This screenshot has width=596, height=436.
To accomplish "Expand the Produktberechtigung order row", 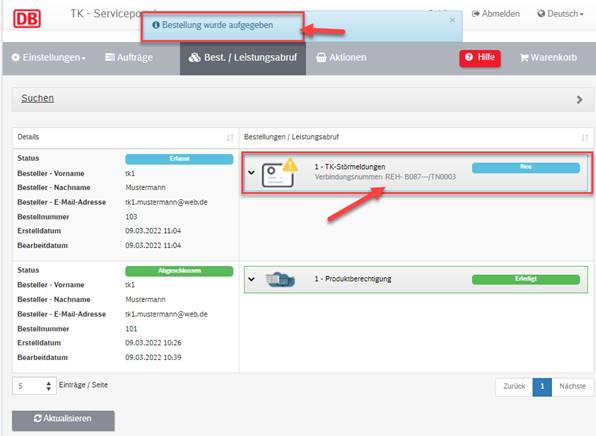I will pos(251,279).
